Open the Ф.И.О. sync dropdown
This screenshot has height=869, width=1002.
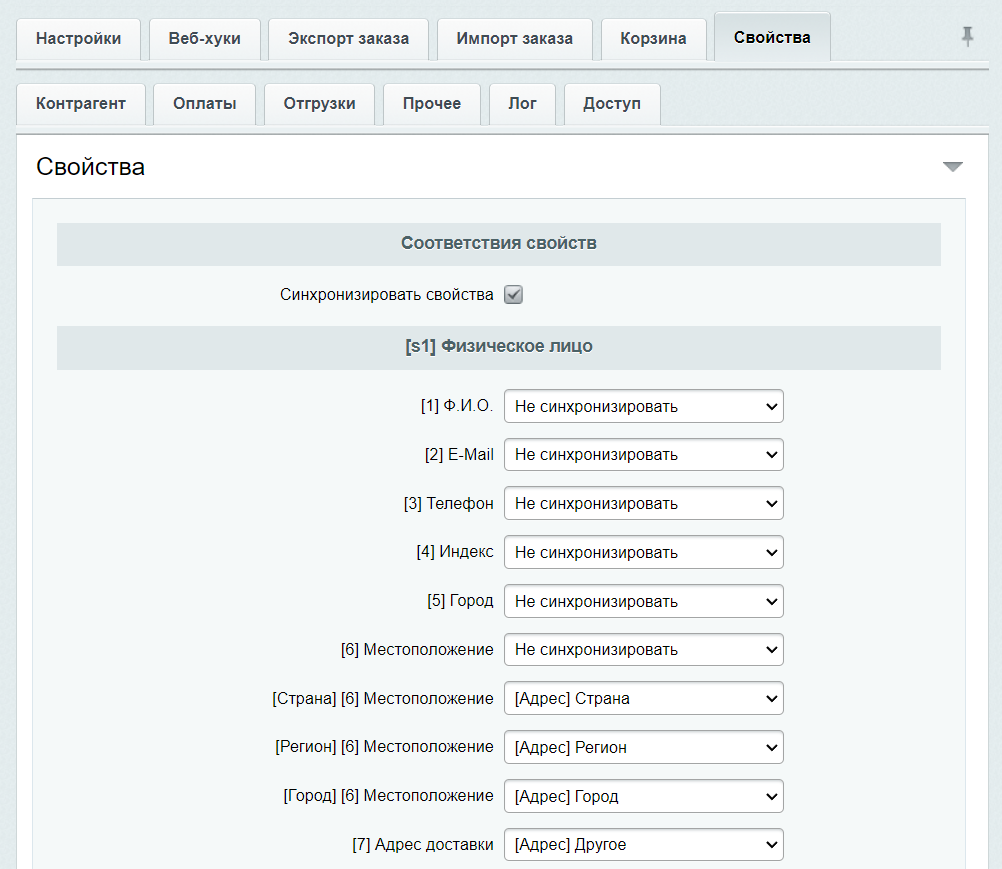click(x=643, y=406)
